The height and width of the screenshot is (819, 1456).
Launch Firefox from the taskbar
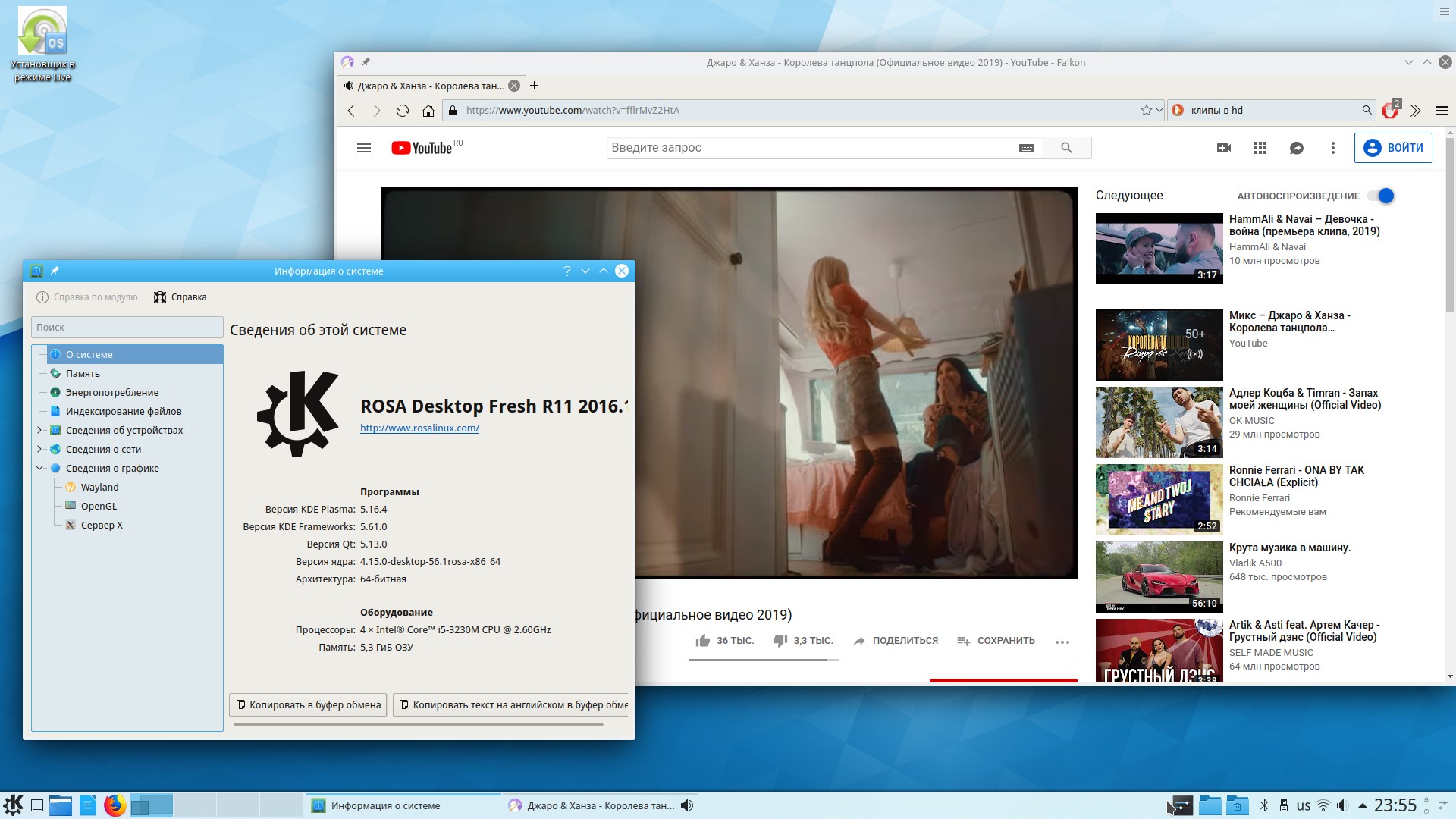click(x=115, y=805)
